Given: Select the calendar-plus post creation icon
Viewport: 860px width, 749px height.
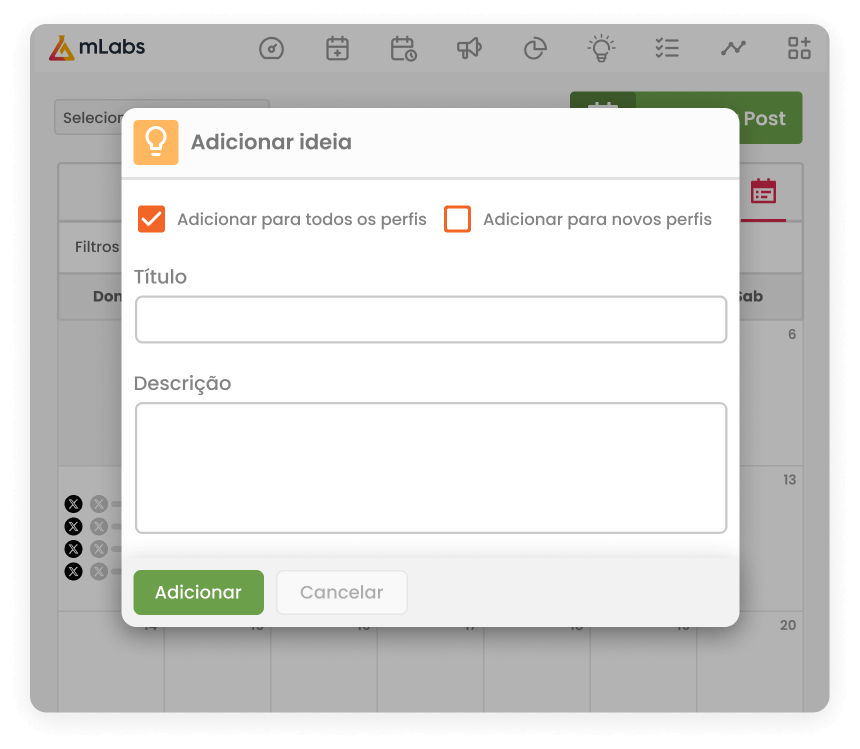Looking at the screenshot, I should pos(337,47).
